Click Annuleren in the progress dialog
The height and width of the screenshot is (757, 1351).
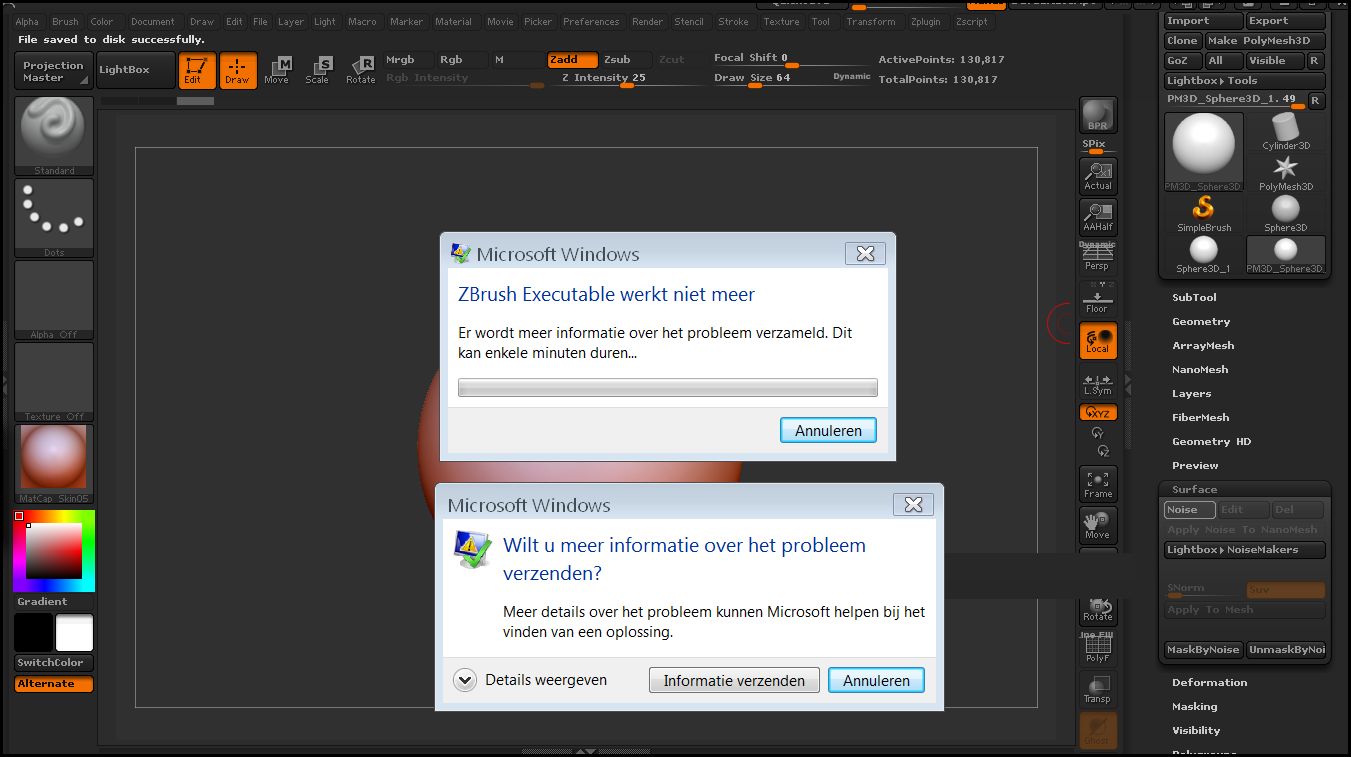[x=828, y=430]
